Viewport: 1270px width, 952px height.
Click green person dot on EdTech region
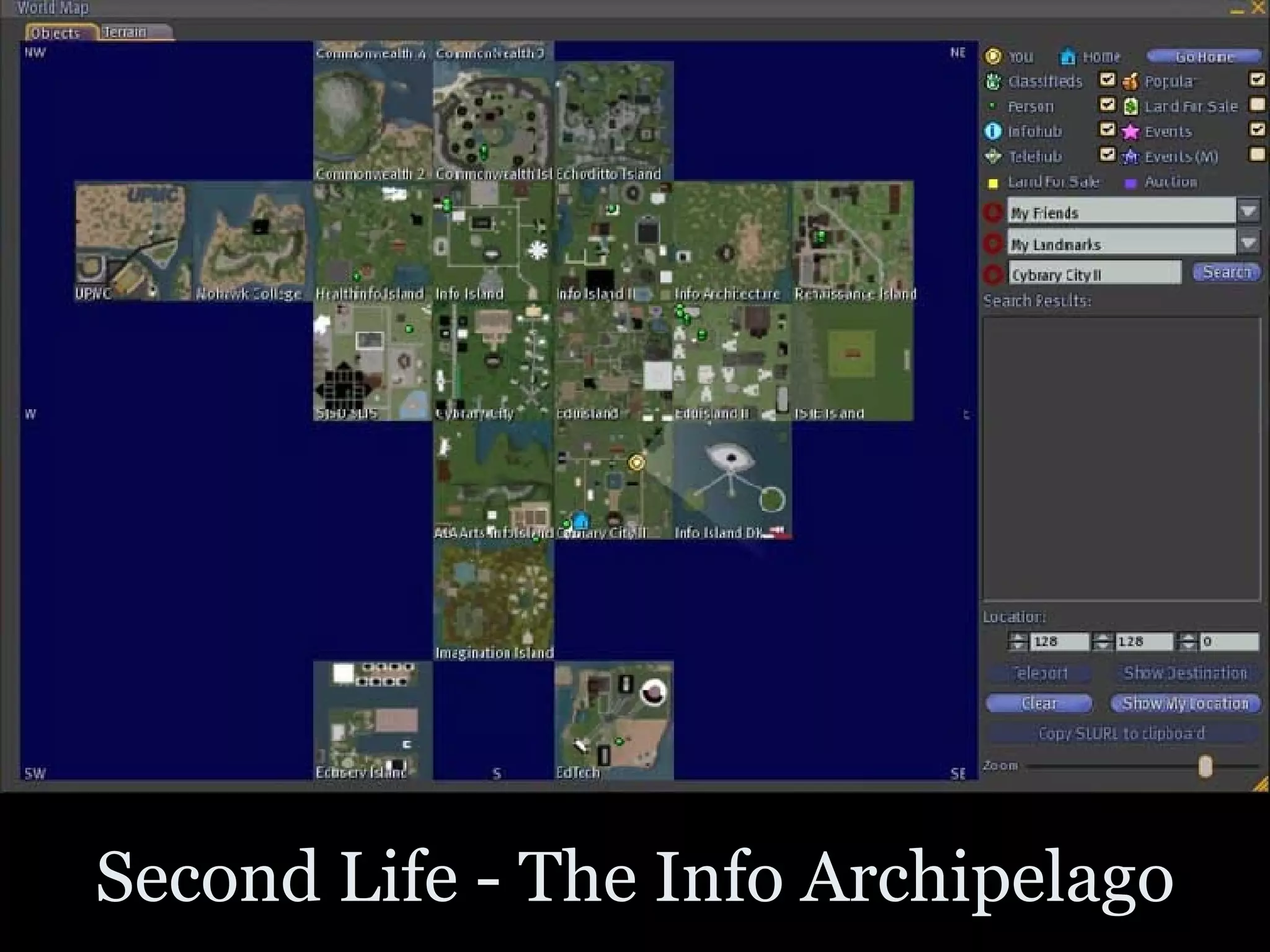click(x=618, y=741)
